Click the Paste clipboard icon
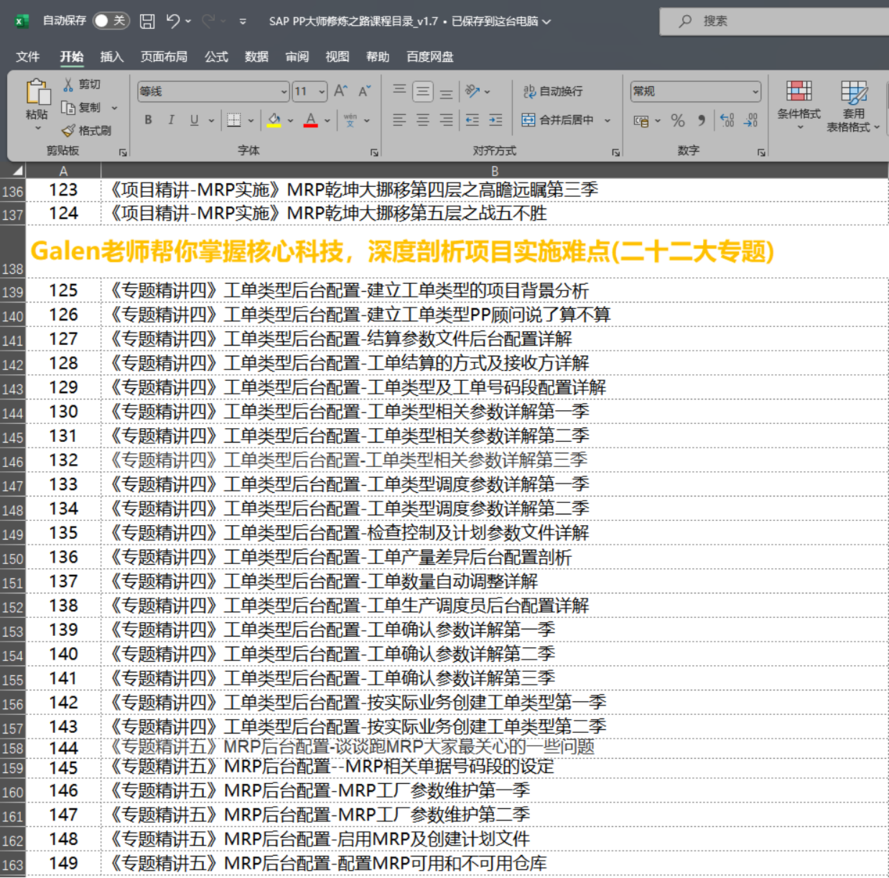Viewport: 889px width, 878px height. tap(37, 91)
